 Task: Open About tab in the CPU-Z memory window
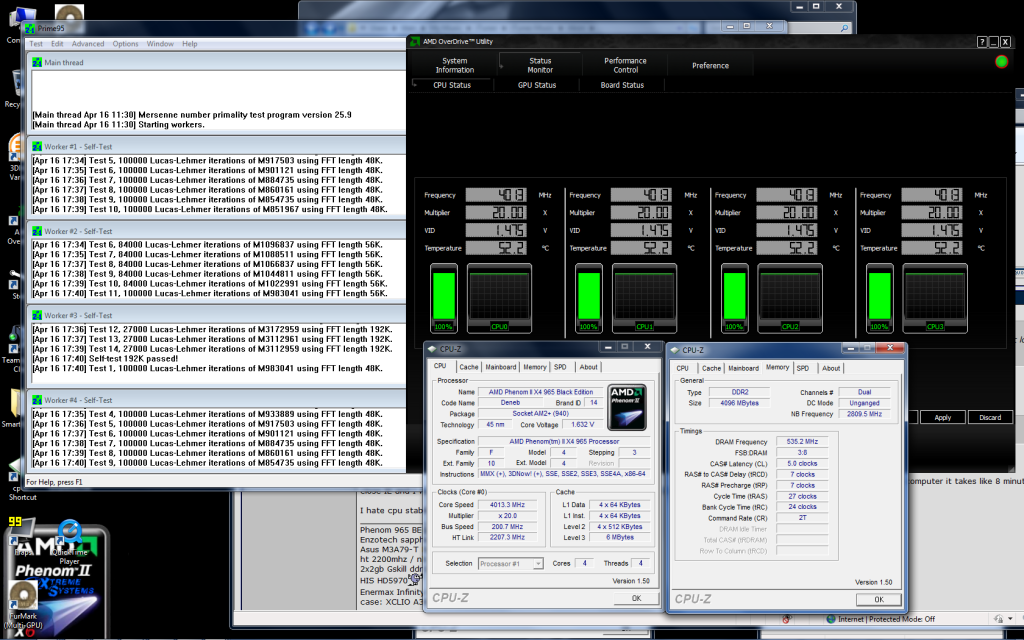[x=831, y=368]
